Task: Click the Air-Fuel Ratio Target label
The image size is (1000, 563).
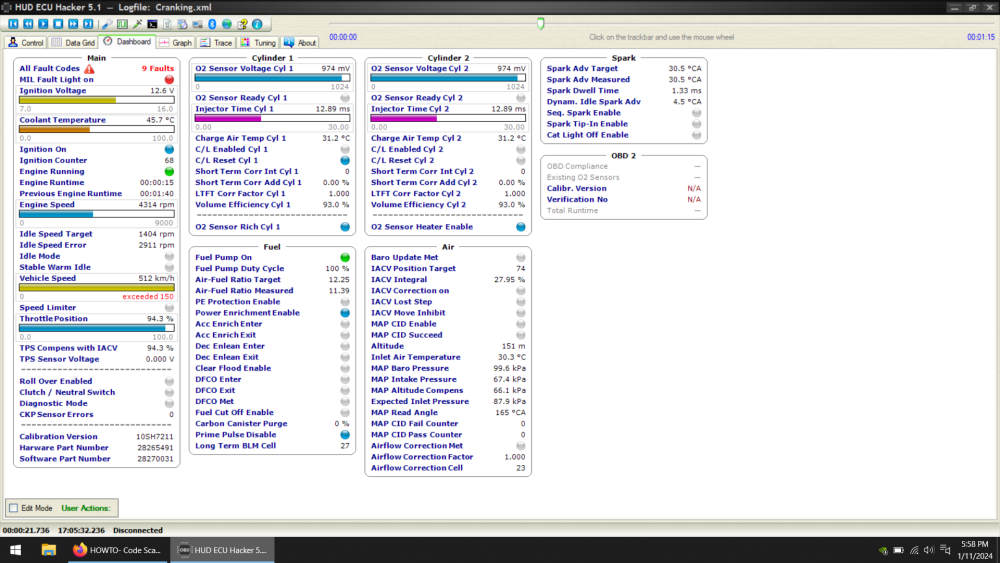Action: [238, 279]
